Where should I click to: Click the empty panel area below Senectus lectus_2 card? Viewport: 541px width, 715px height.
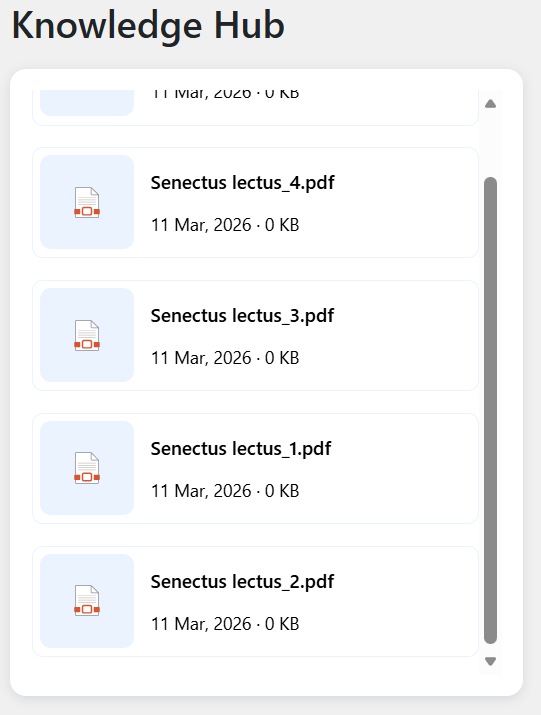pyautogui.click(x=255, y=676)
